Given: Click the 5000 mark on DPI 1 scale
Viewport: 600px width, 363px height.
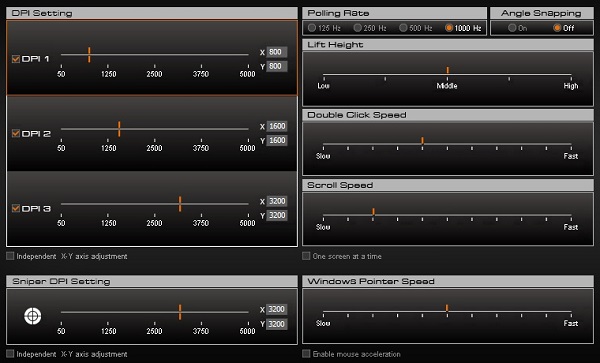Looking at the screenshot, I should [247, 74].
